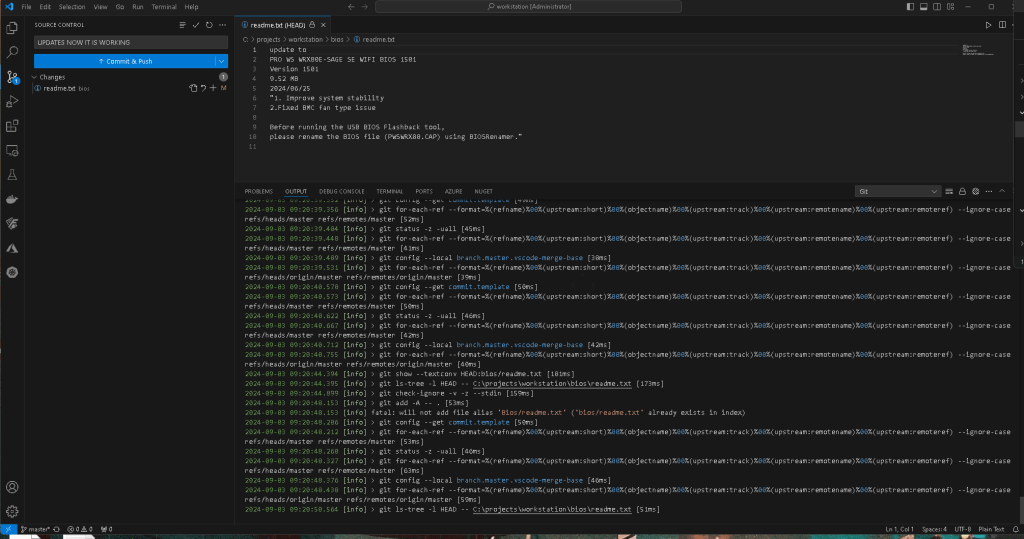This screenshot has width=1024, height=539.
Task: Click the master branch in status bar
Action: click(x=35, y=529)
